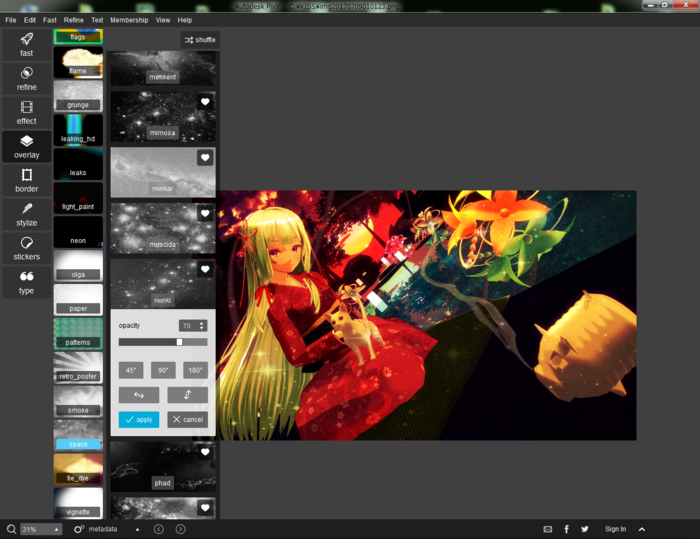Click the Sign In link
Viewport: 700px width, 539px height.
pos(615,529)
